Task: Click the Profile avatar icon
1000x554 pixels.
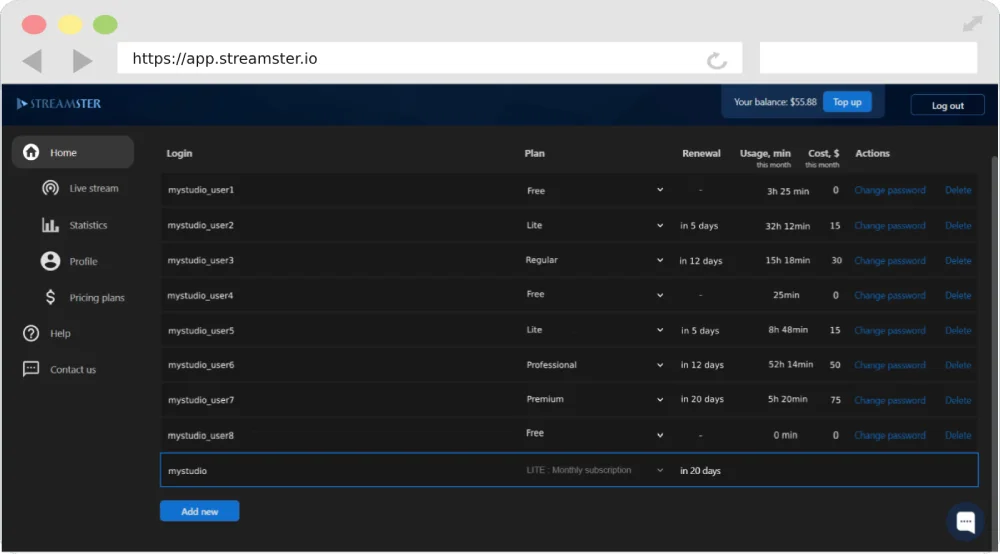Action: (50, 261)
